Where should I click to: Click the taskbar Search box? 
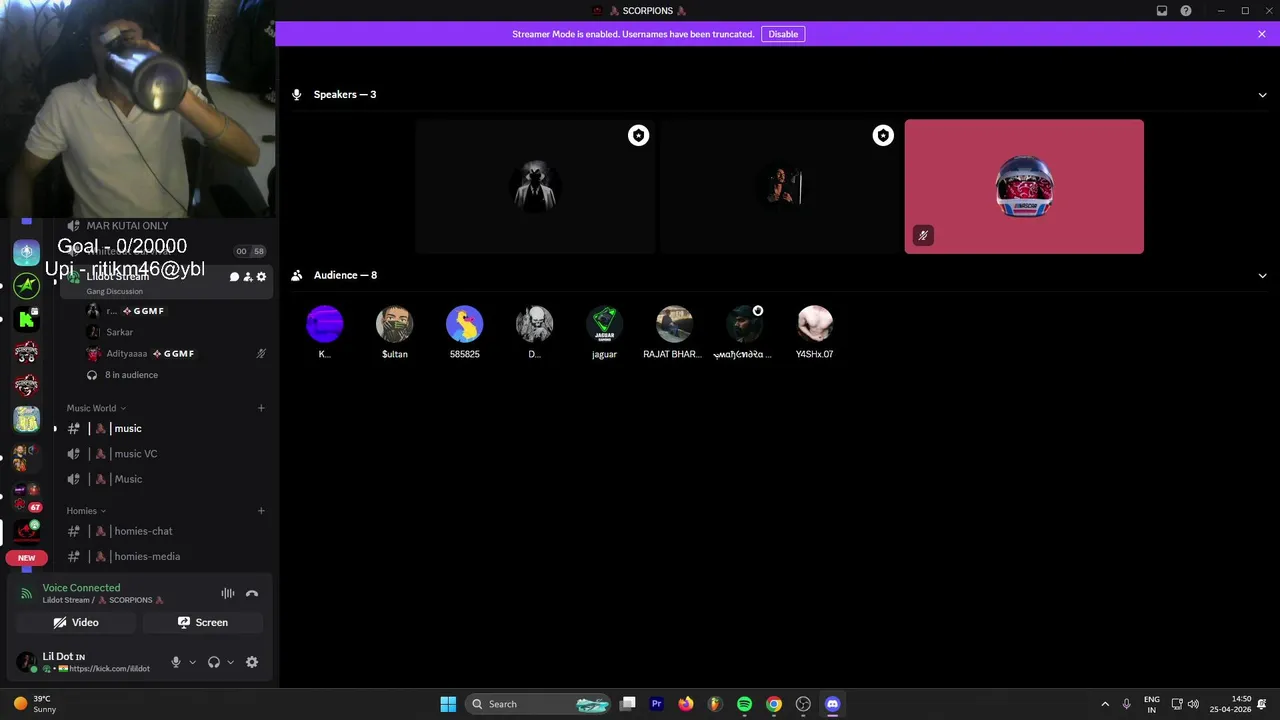(x=539, y=704)
